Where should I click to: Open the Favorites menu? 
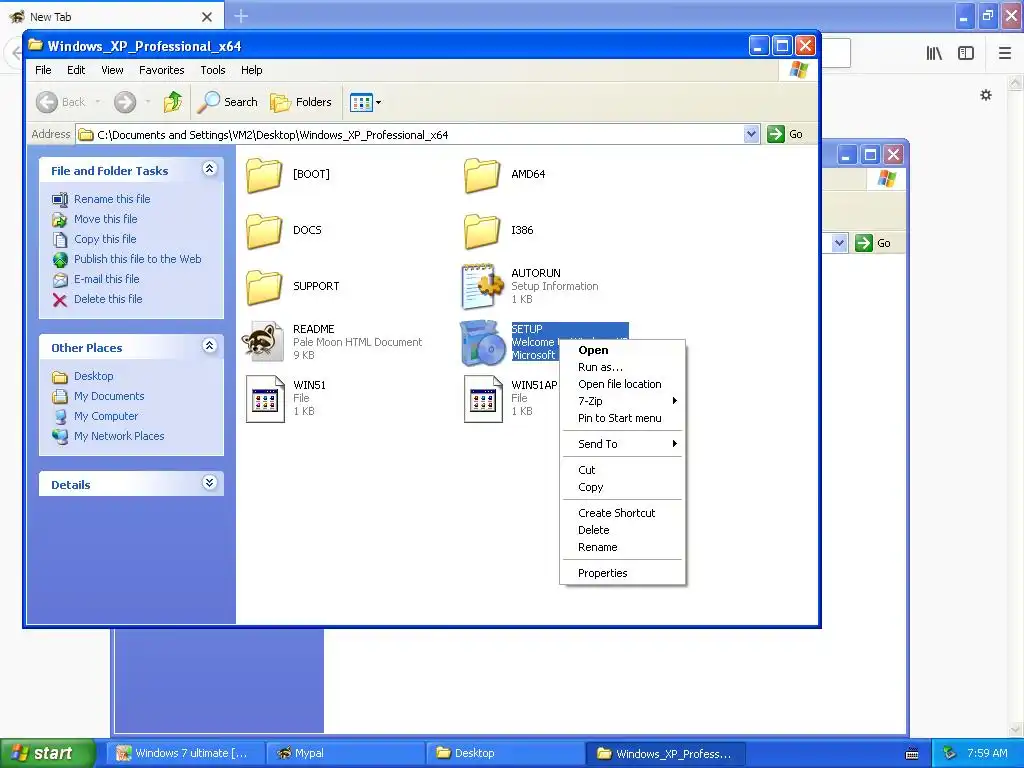click(161, 70)
